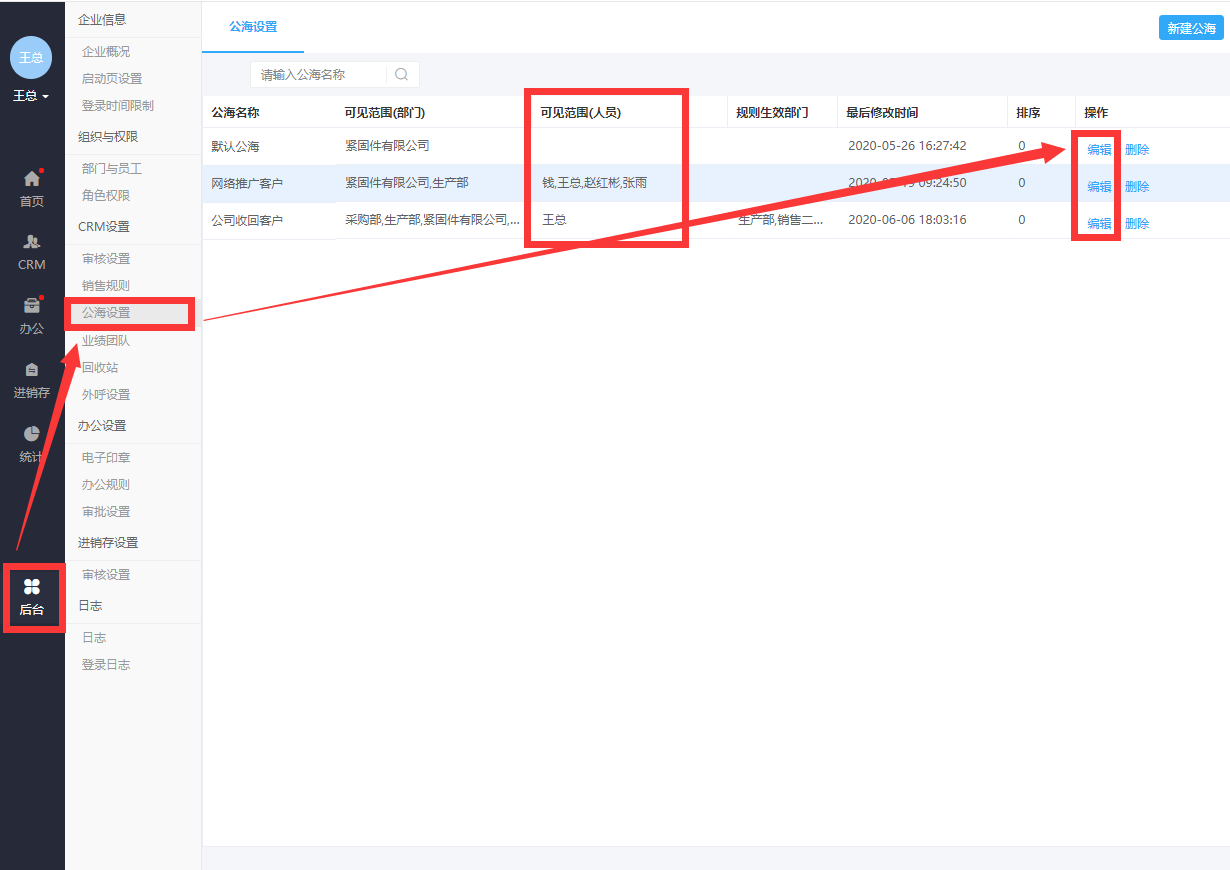1230x870 pixels.
Task: Delete the 网络推广客户 row
Action: [1137, 186]
